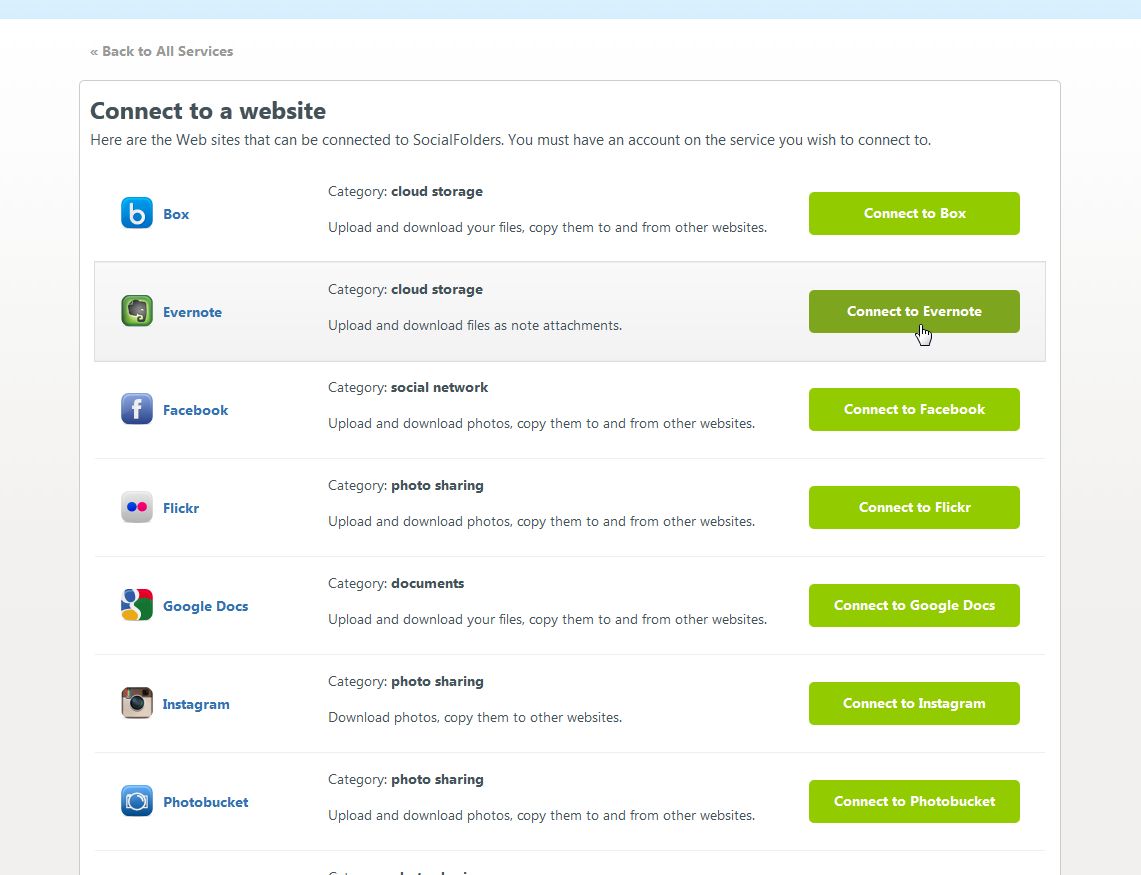
Task: Click the 'Connect to a website' heading
Action: (208, 111)
